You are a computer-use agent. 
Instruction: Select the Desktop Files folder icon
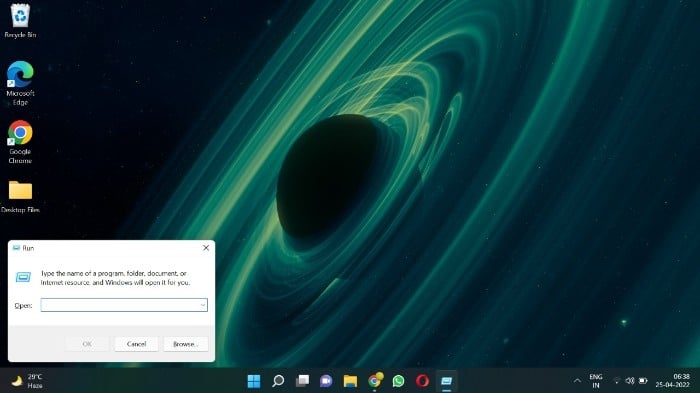[x=20, y=196]
